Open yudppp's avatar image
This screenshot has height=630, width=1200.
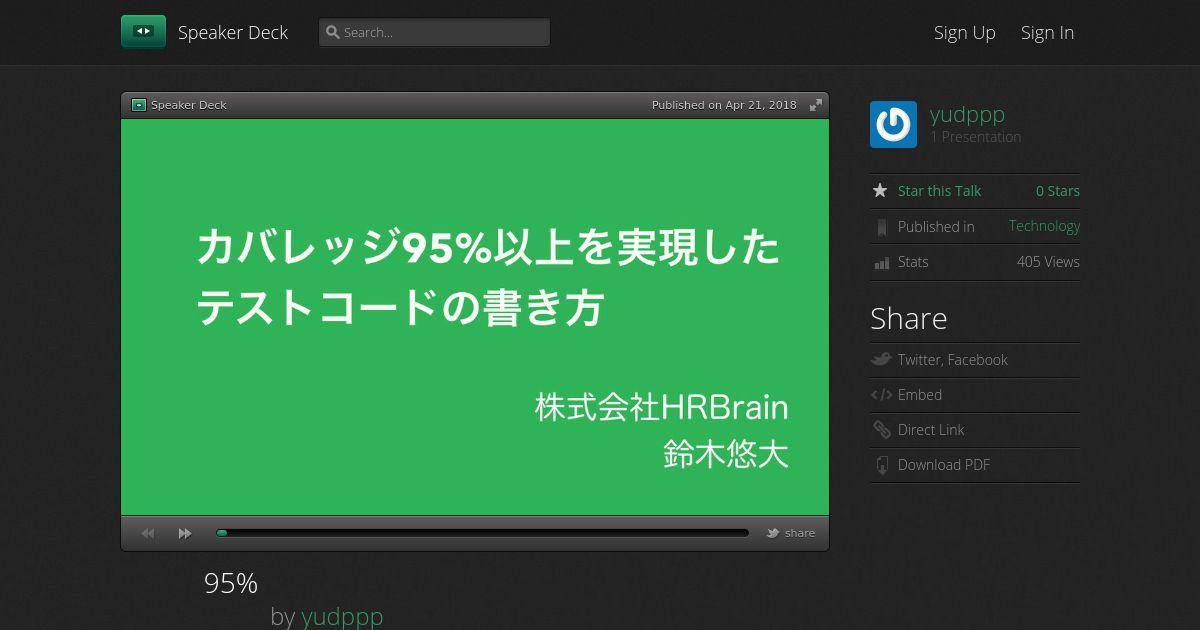coord(893,125)
